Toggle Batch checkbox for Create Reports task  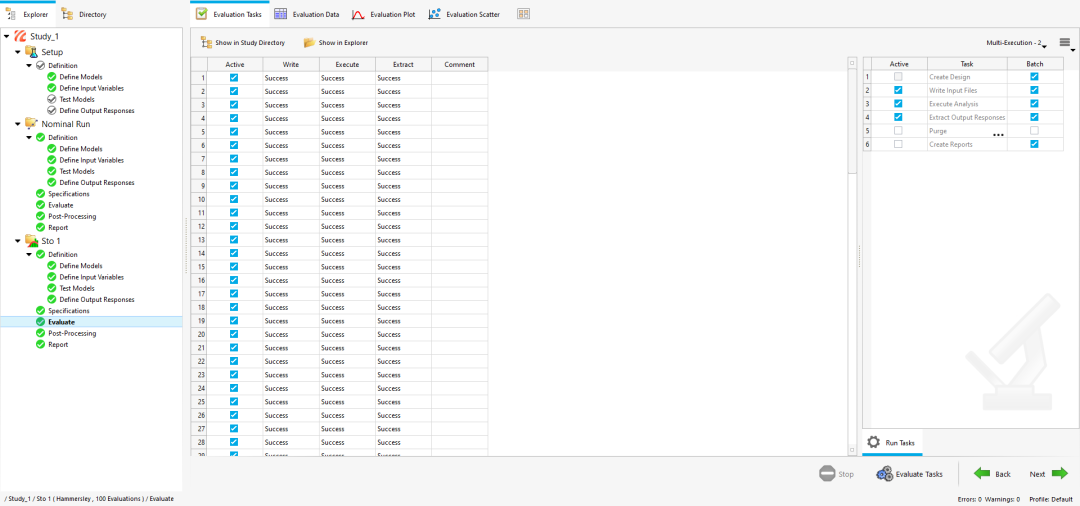pyautogui.click(x=1034, y=144)
